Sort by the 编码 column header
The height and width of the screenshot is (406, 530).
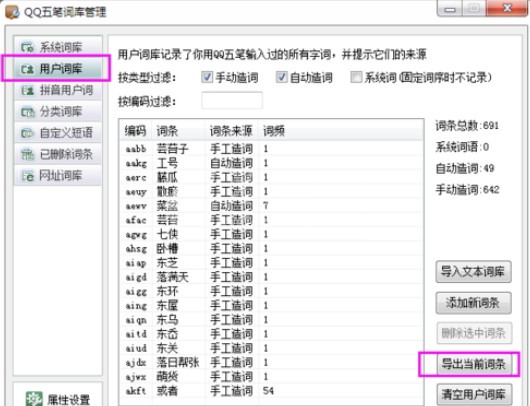coord(135,130)
